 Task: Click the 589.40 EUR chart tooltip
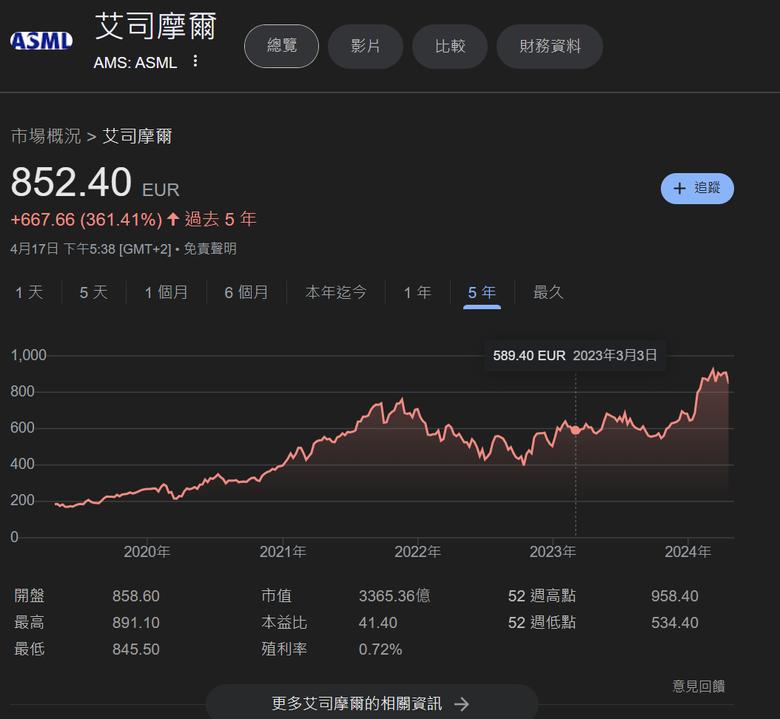(575, 356)
